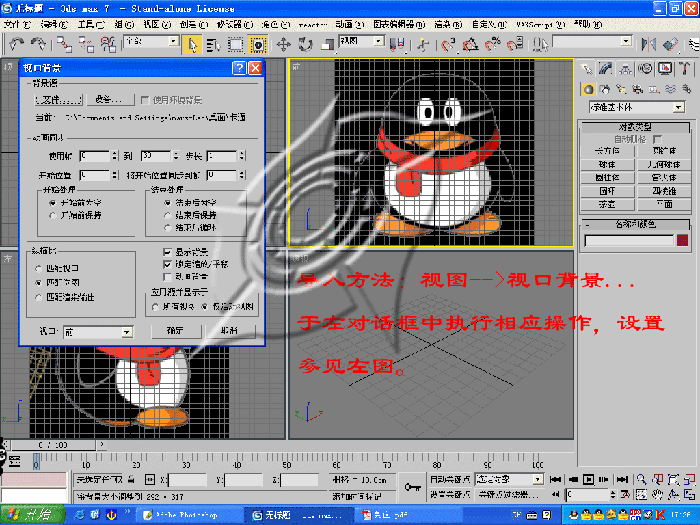
Task: Uncheck 显示背景 checkbox
Action: pos(167,252)
